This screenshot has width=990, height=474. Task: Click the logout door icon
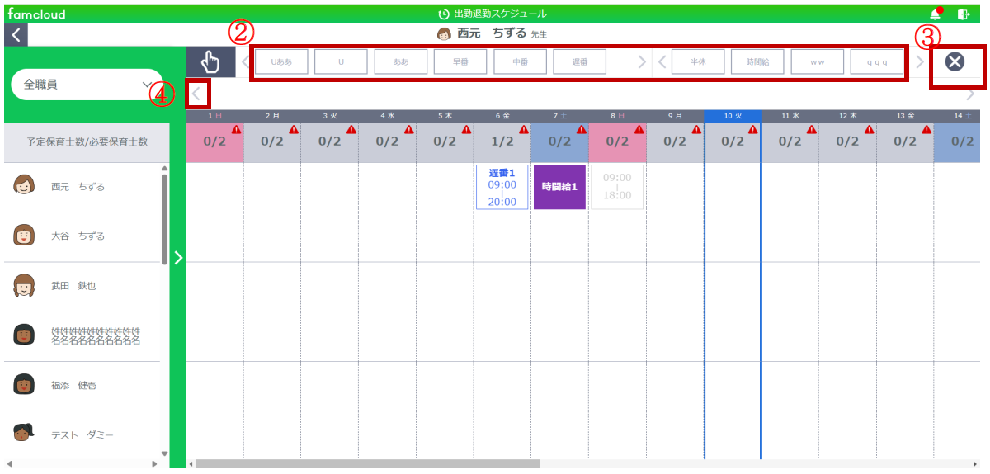[x=963, y=14]
